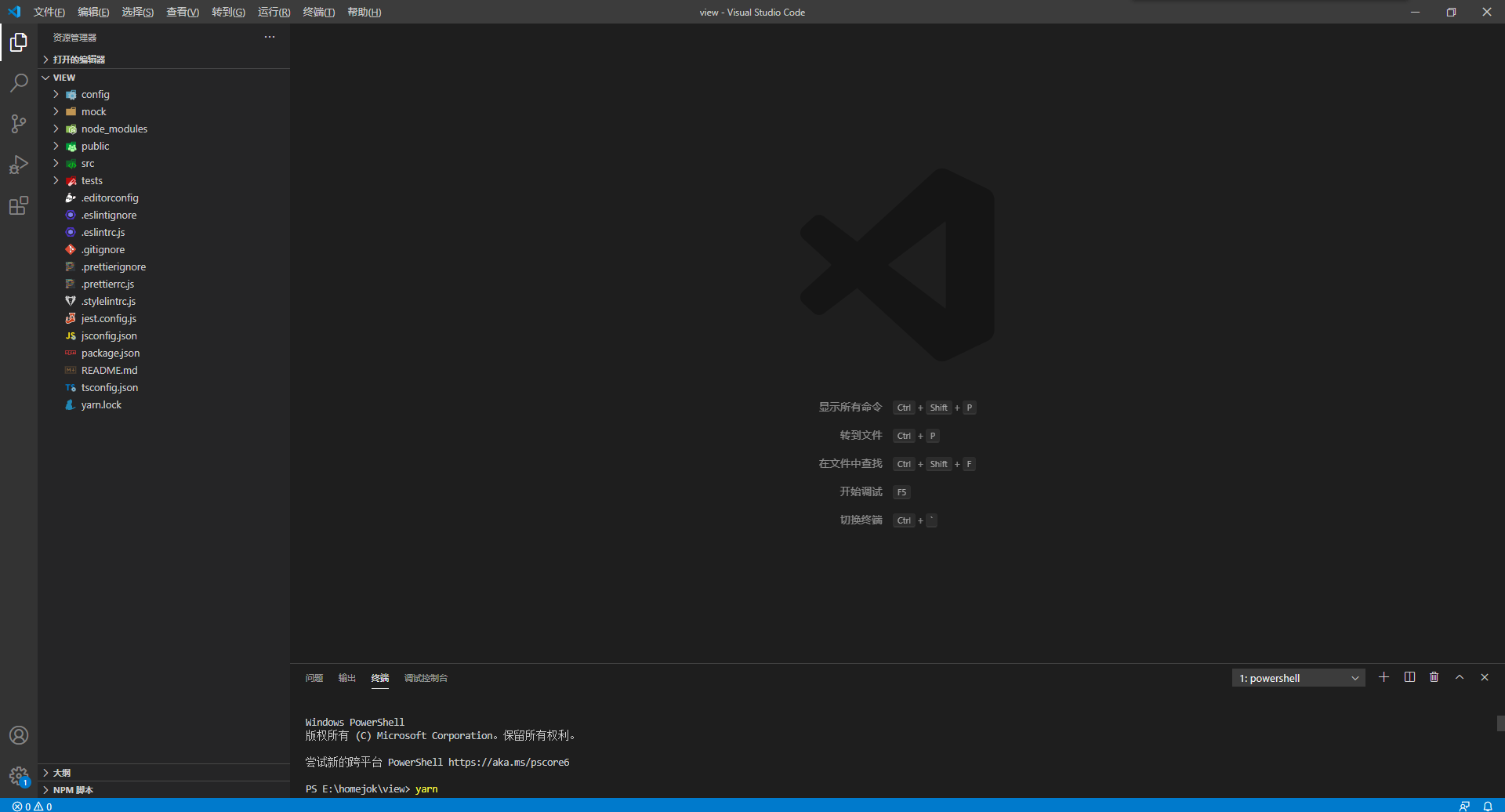Click the aka.ms/pscore6 link in terminal
1505x812 pixels.
[x=509, y=762]
